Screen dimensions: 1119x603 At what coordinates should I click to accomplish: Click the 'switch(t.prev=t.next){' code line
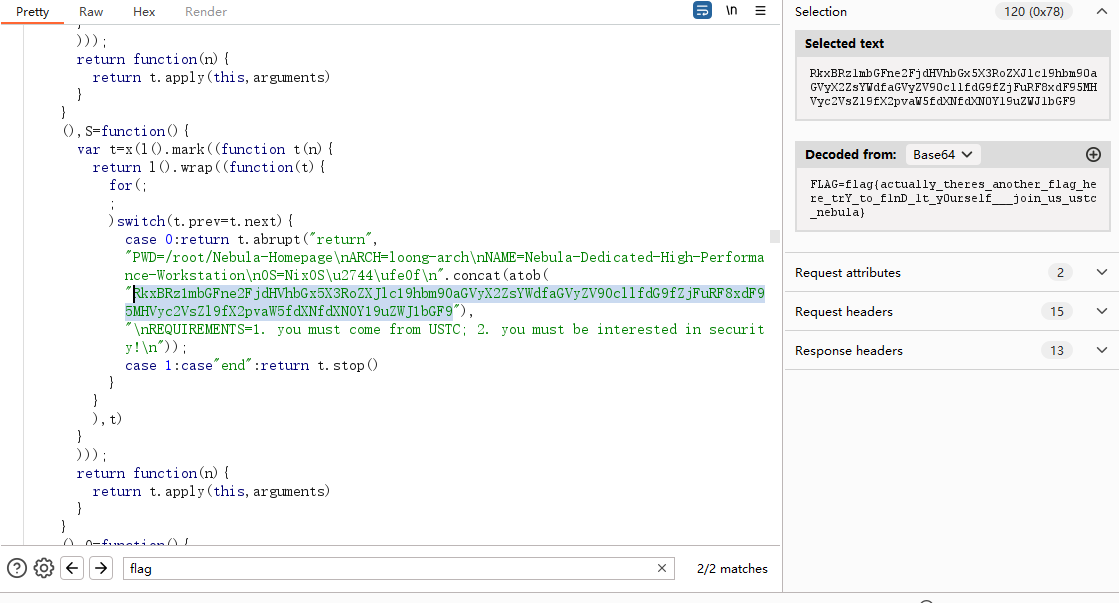pos(201,221)
